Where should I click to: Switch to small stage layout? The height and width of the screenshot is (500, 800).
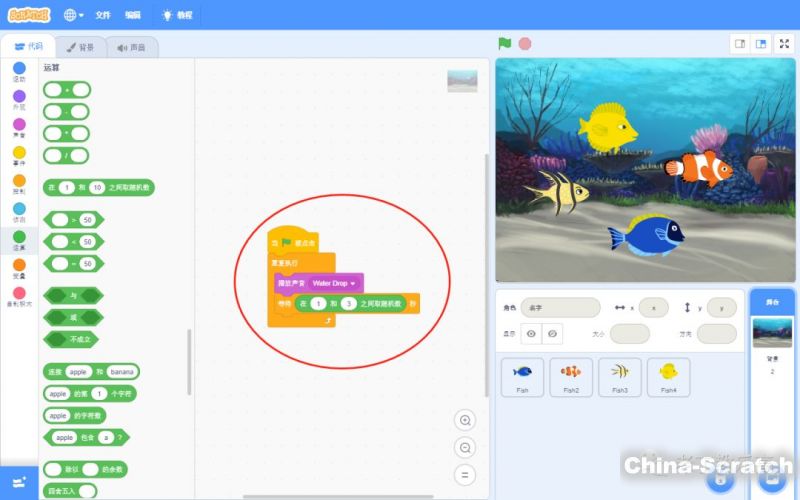click(741, 44)
